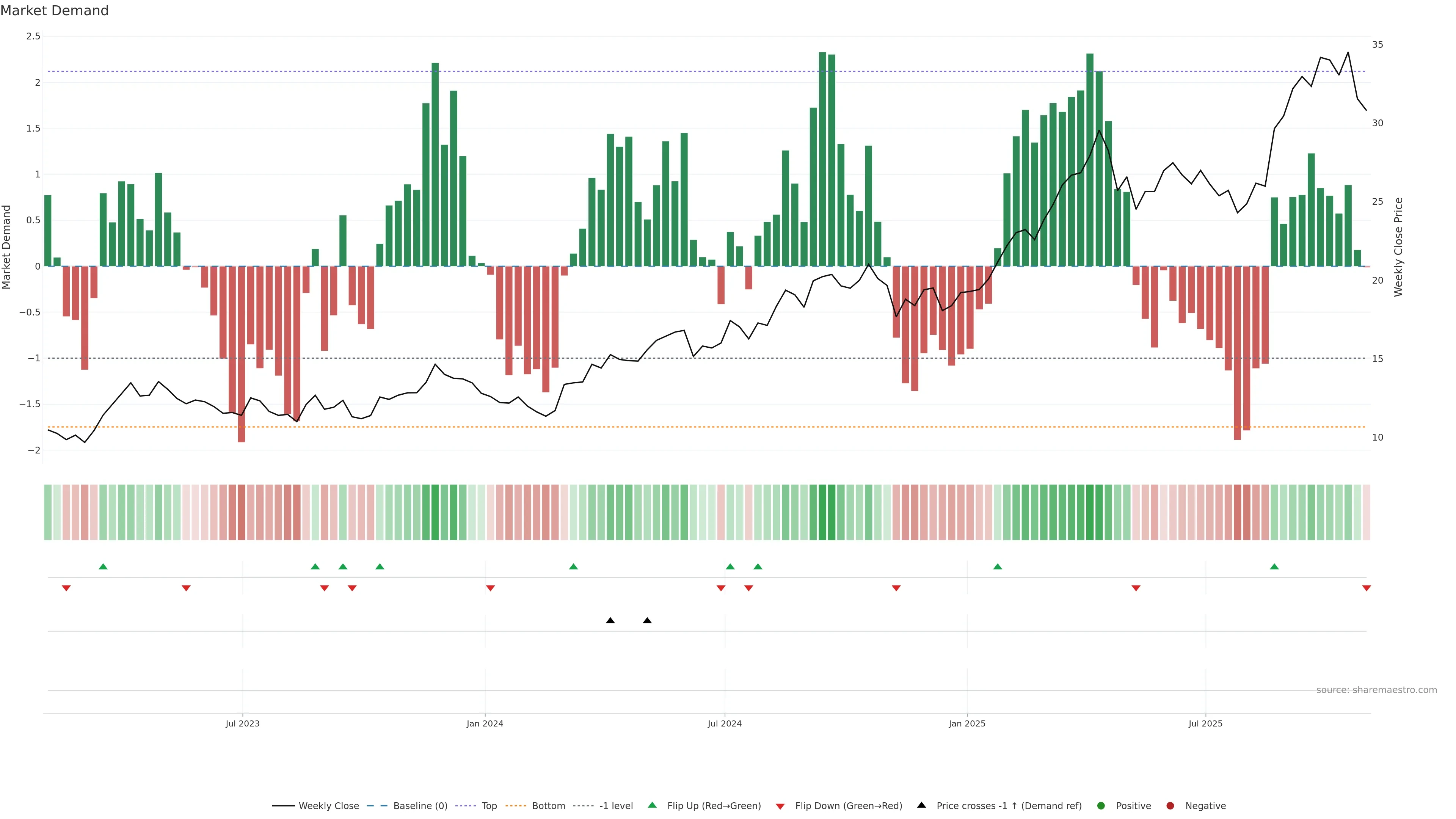Click the Weekly Close Price axis title
The width and height of the screenshot is (1456, 819).
click(x=1398, y=247)
